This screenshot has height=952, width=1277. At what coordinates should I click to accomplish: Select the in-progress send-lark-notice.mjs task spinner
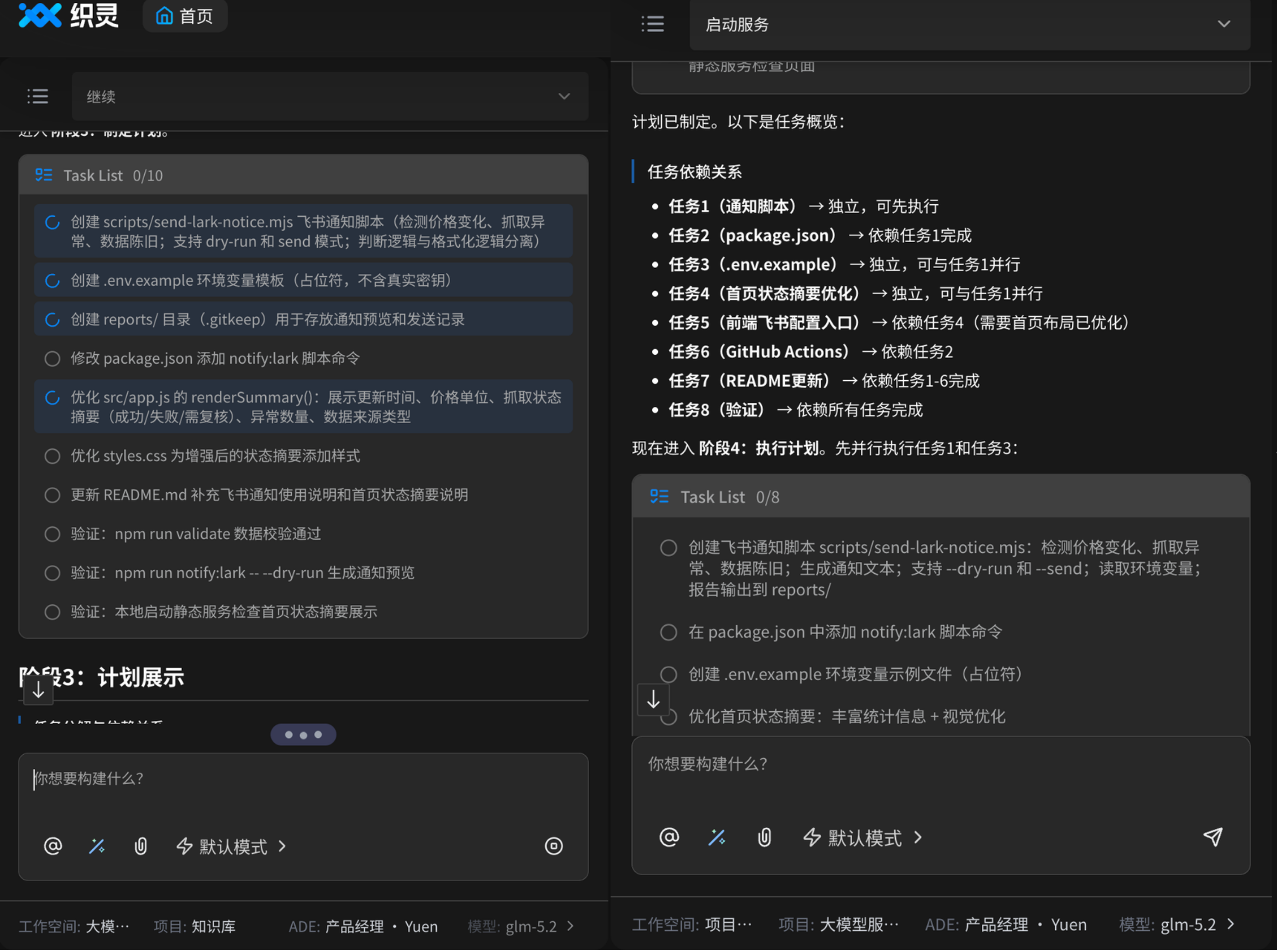coord(52,222)
